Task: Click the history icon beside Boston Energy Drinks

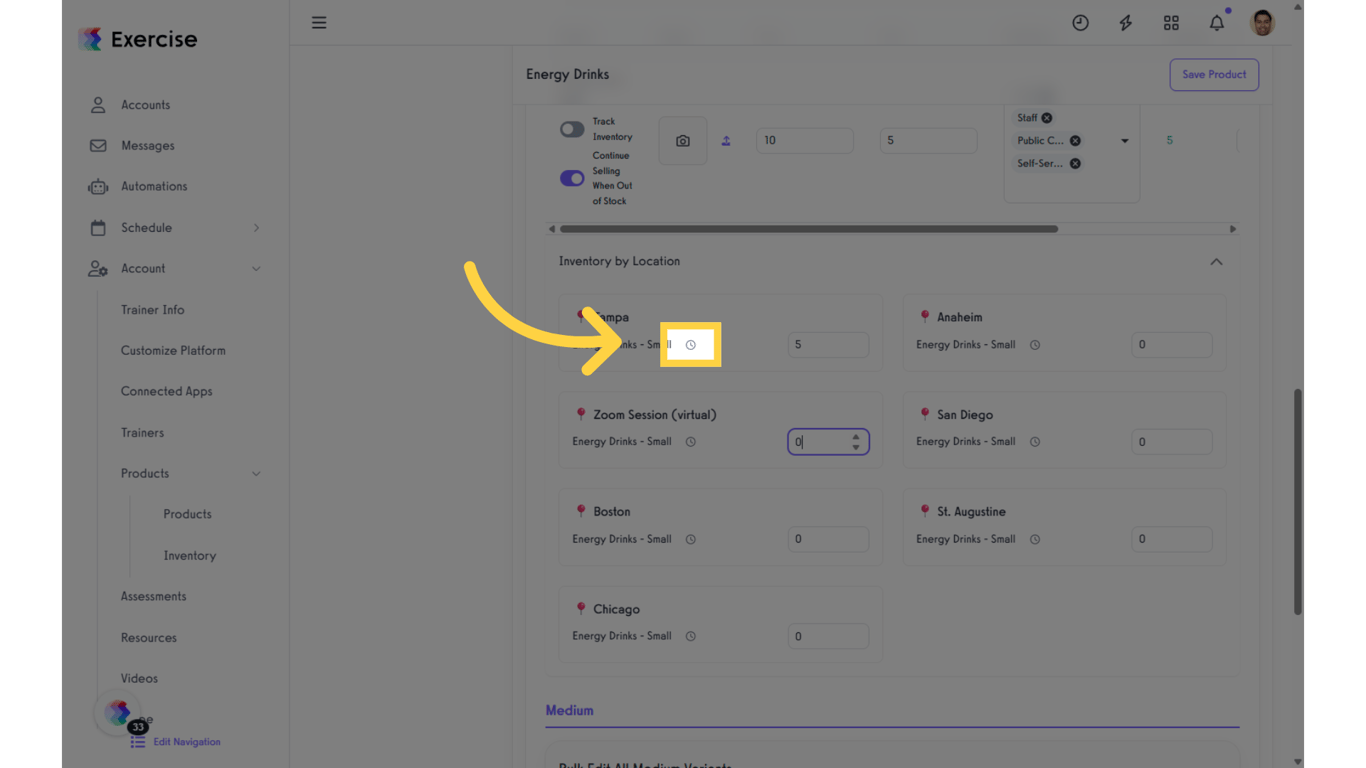Action: click(x=690, y=539)
